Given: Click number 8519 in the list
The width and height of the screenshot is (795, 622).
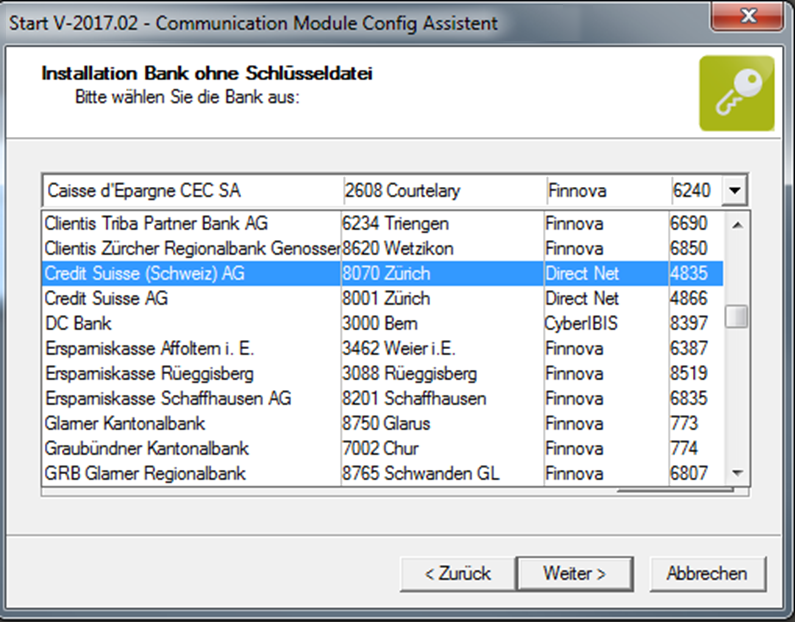Looking at the screenshot, I should coord(689,373).
